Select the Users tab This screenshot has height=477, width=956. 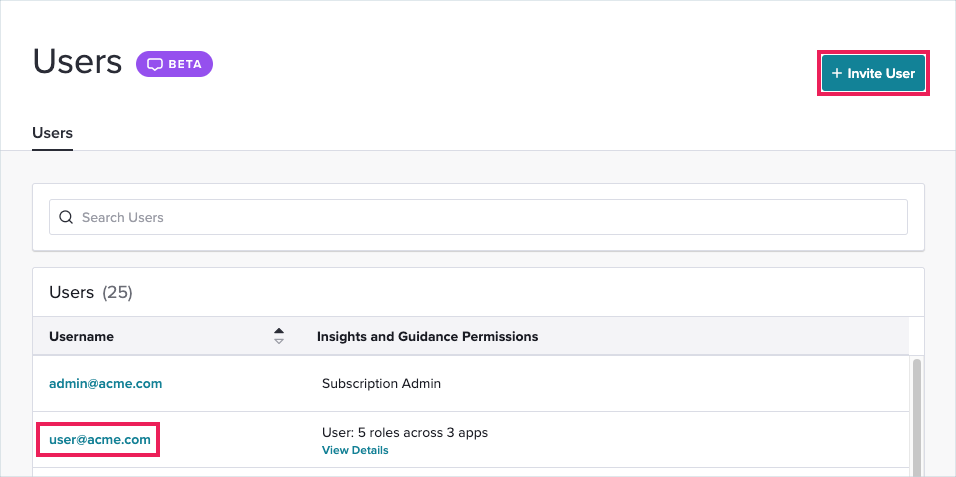[x=52, y=133]
